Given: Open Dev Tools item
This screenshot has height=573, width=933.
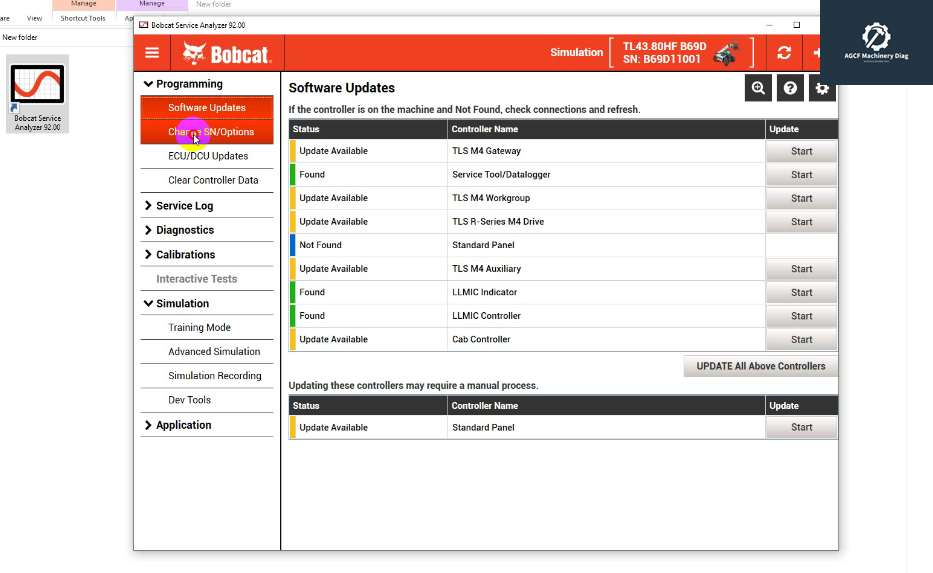Looking at the screenshot, I should (x=207, y=400).
